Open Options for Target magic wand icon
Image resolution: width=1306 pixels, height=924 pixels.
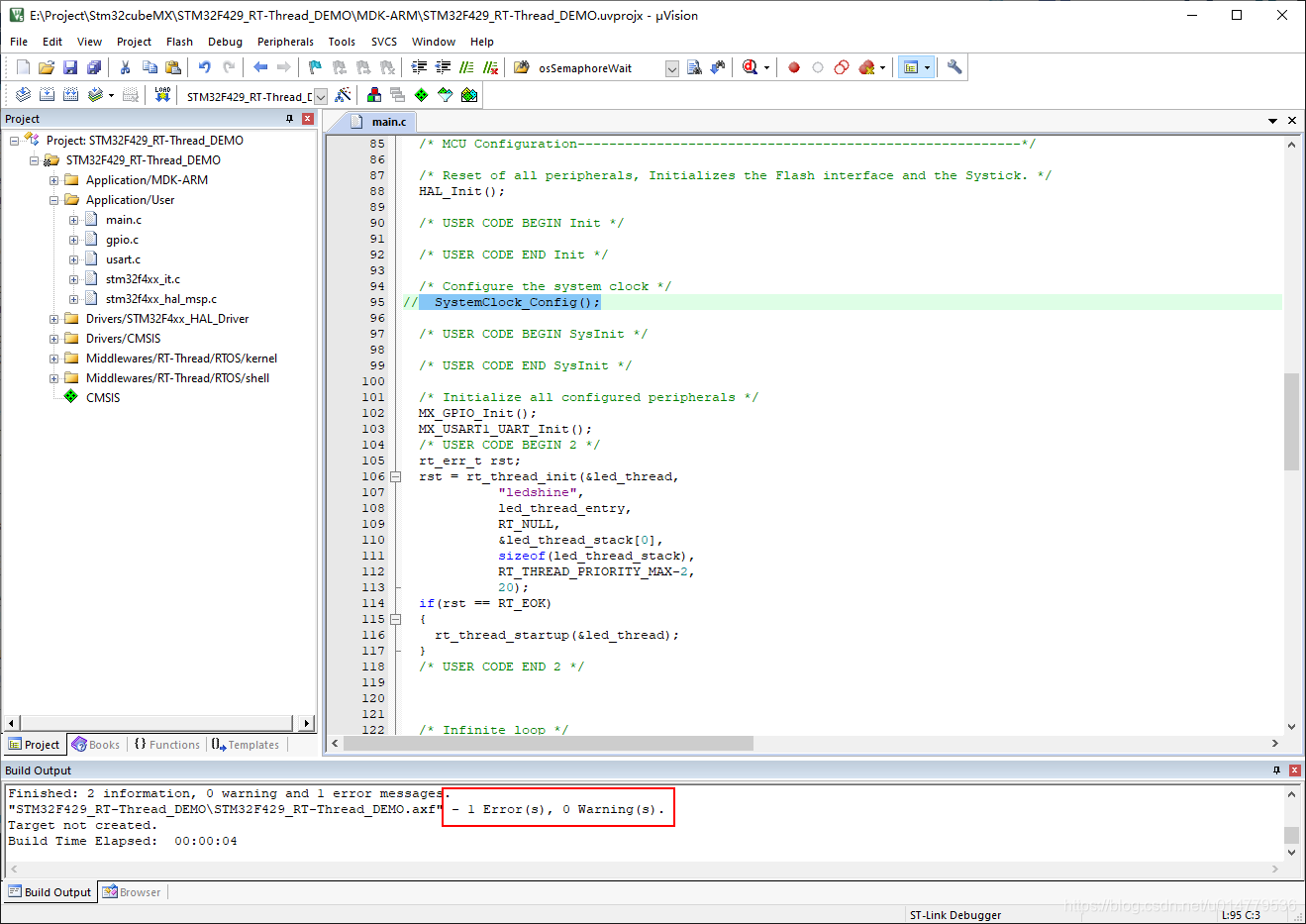(x=343, y=95)
